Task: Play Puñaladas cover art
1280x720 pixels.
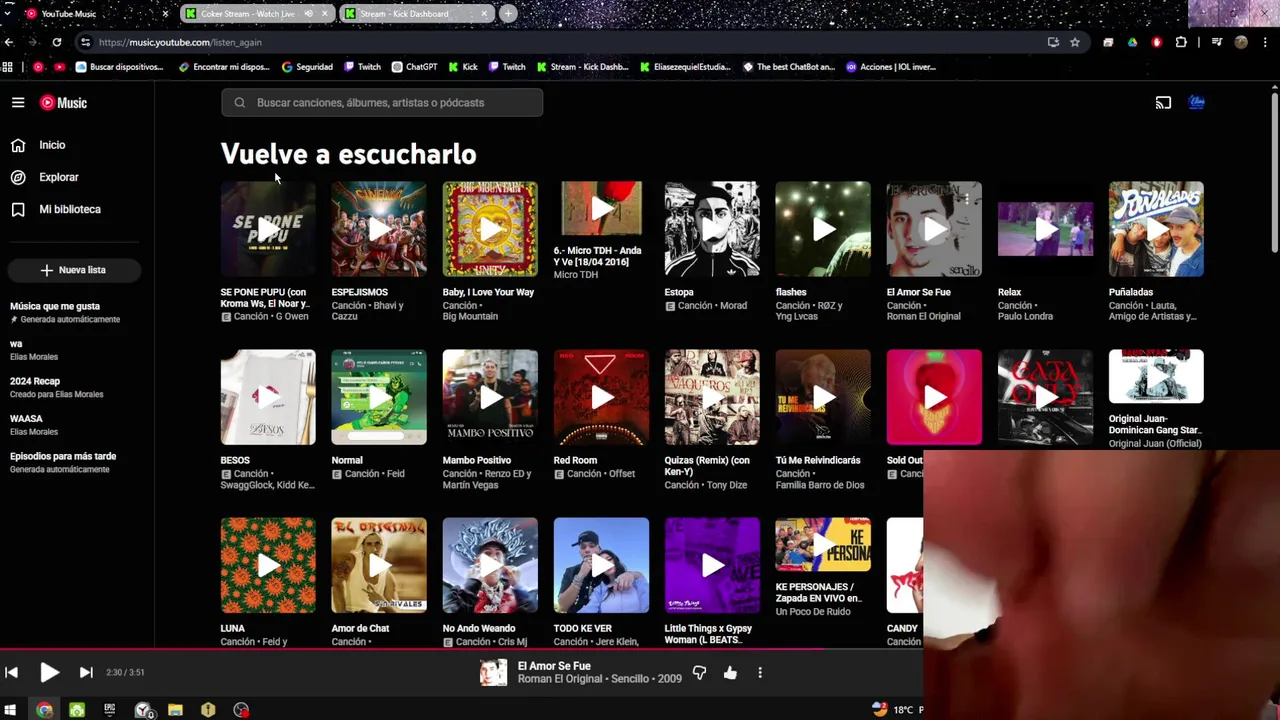Action: click(x=1156, y=229)
